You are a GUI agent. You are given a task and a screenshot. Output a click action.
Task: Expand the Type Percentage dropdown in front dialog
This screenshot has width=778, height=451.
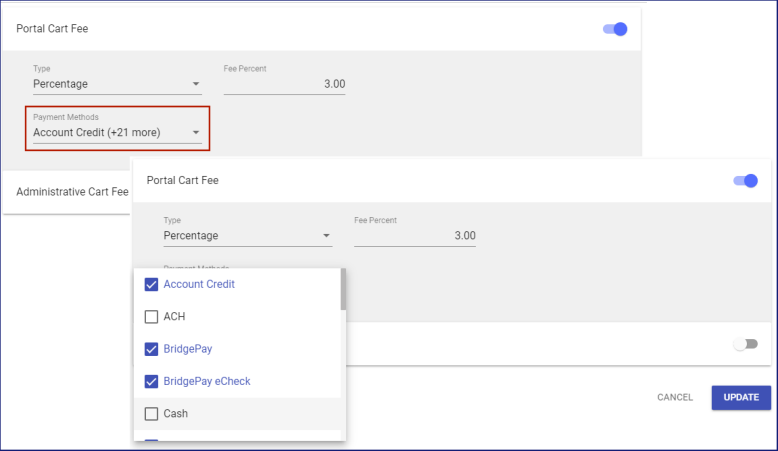tap(246, 236)
